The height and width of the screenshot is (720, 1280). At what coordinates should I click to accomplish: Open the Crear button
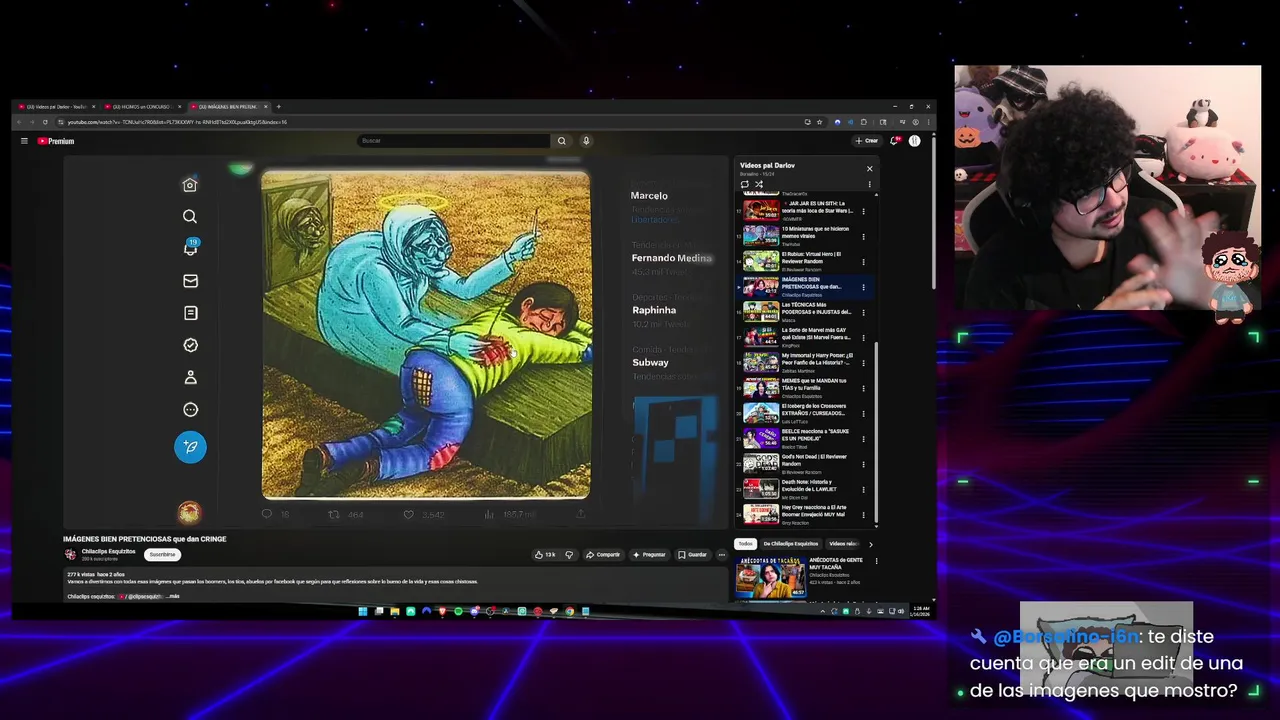click(867, 141)
